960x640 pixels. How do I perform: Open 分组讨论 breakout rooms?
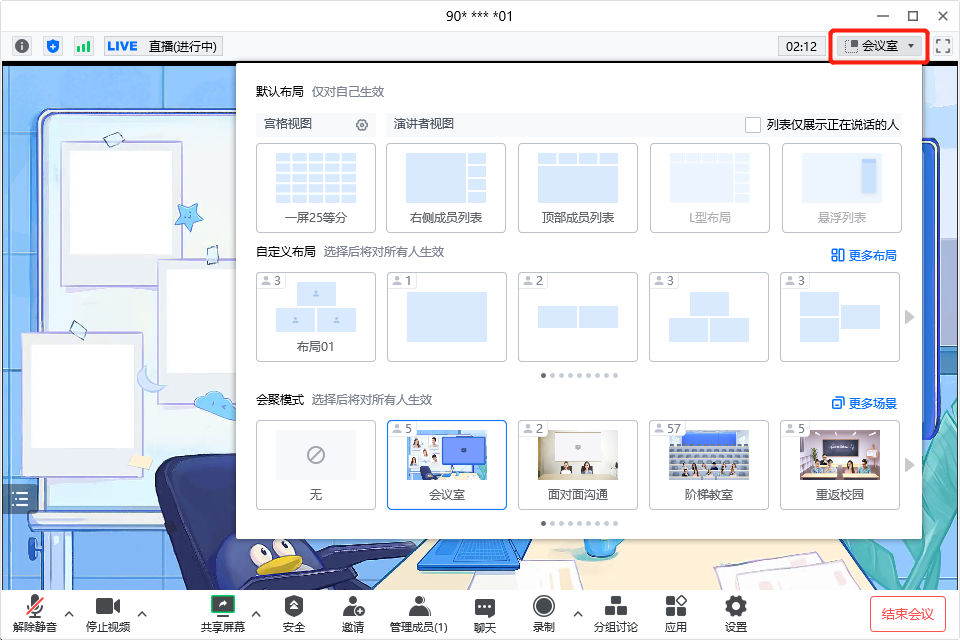616,614
